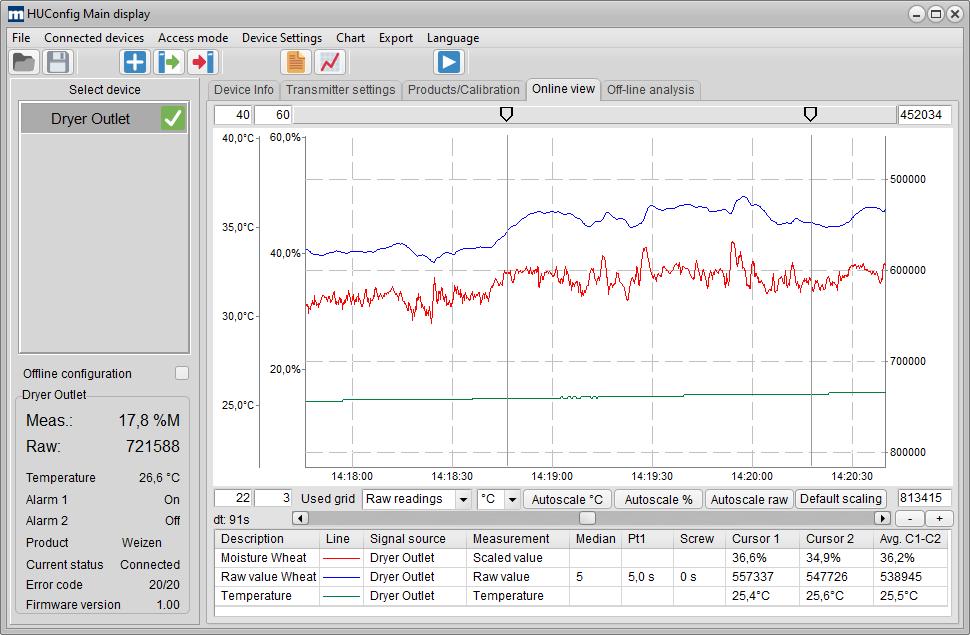This screenshot has width=970, height=635.
Task: Click the open folder toolbar icon
Action: 24,62
